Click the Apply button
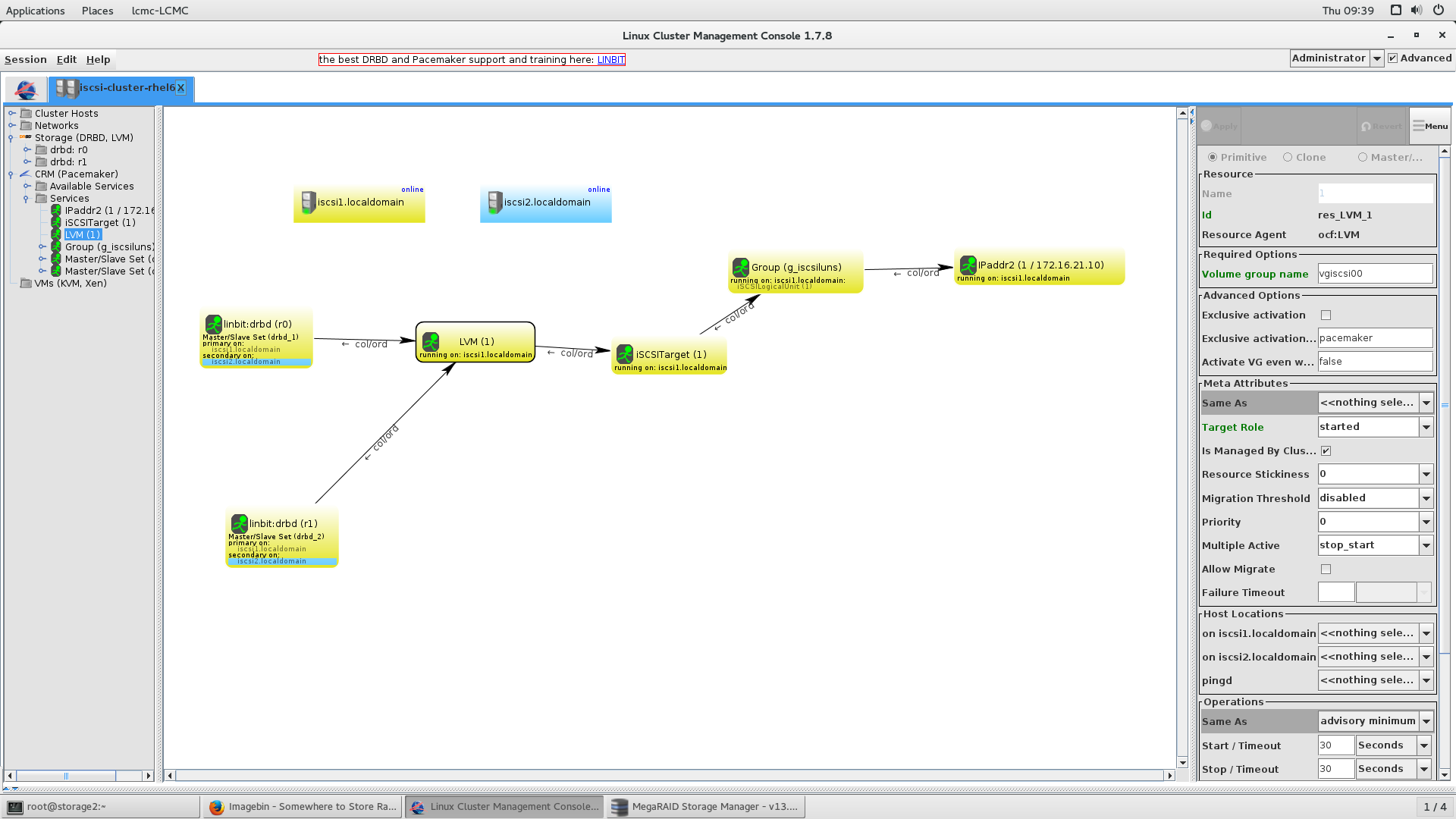The width and height of the screenshot is (1456, 819). click(1219, 126)
